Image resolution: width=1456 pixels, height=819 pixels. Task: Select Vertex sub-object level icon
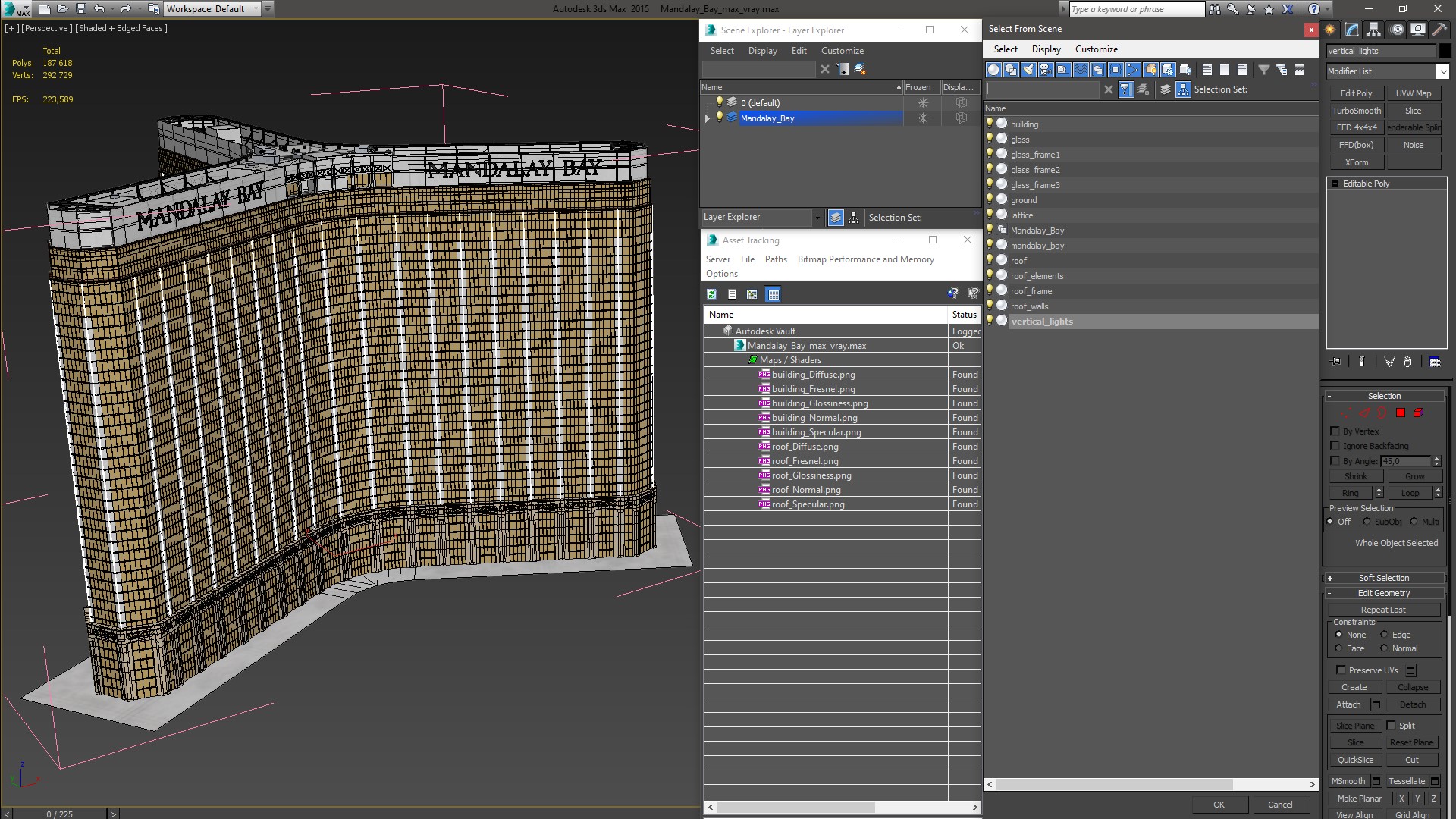[x=1346, y=413]
